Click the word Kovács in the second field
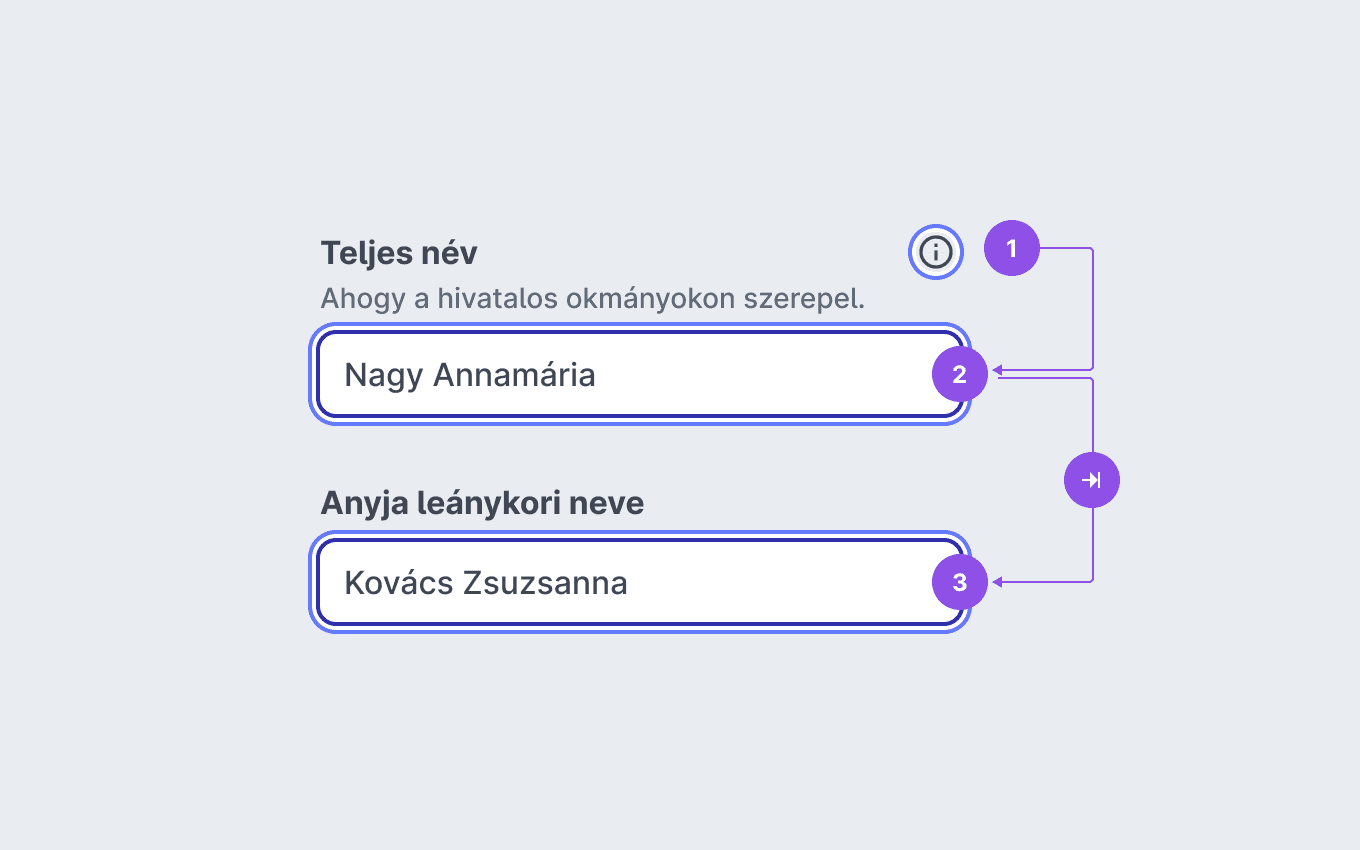The width and height of the screenshot is (1360, 850). 397,583
